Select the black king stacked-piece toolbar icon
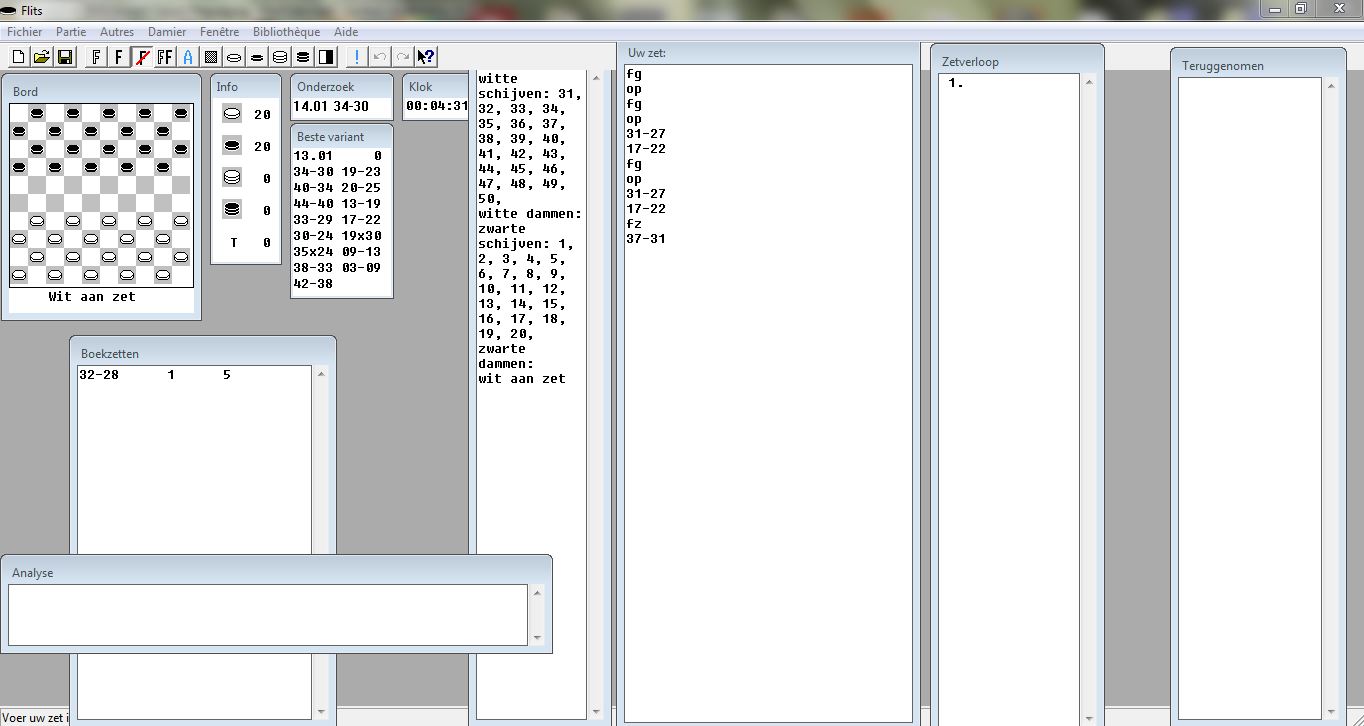Image resolution: width=1364 pixels, height=726 pixels. coord(303,57)
